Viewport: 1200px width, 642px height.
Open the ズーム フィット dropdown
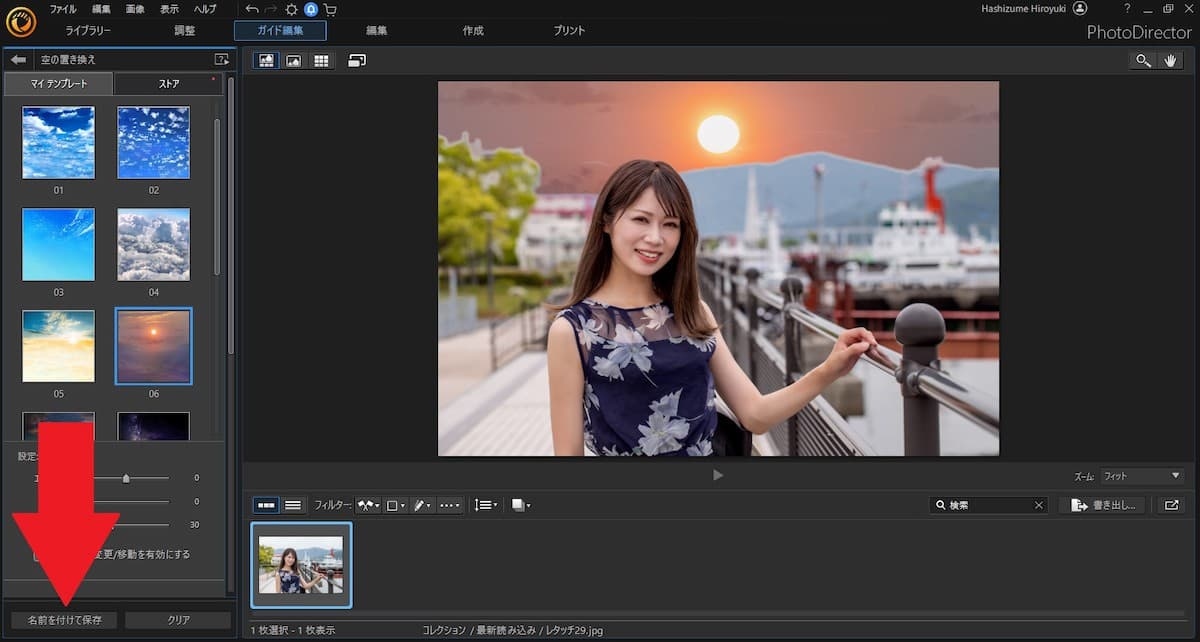[x=1141, y=477]
